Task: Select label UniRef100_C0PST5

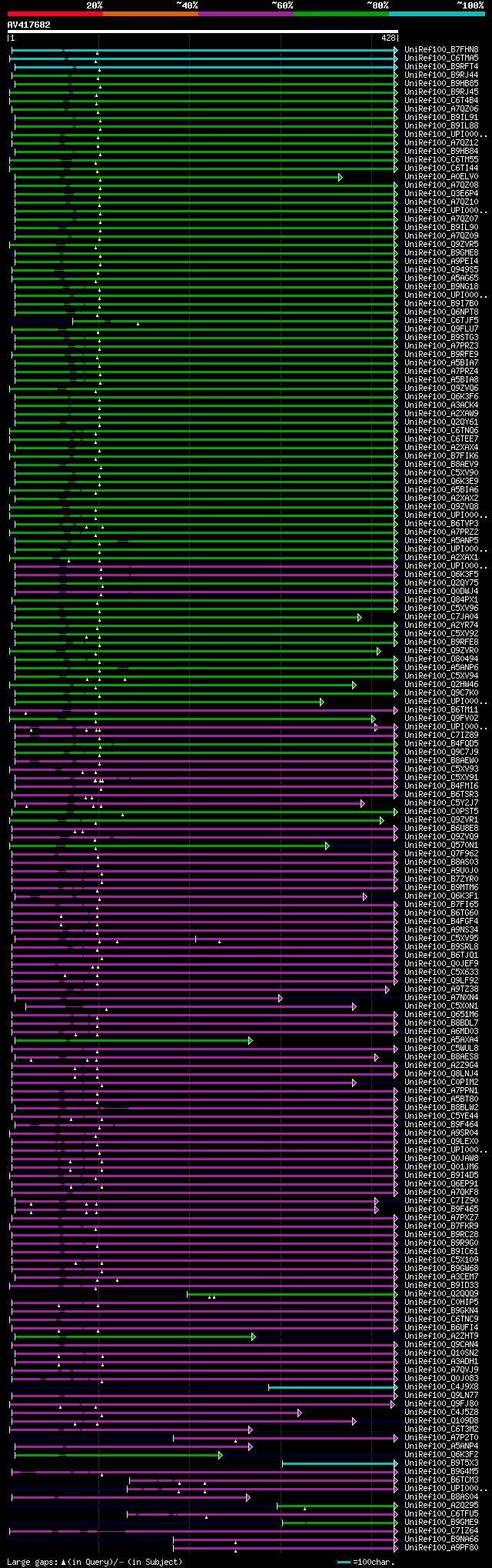Action: [441, 812]
